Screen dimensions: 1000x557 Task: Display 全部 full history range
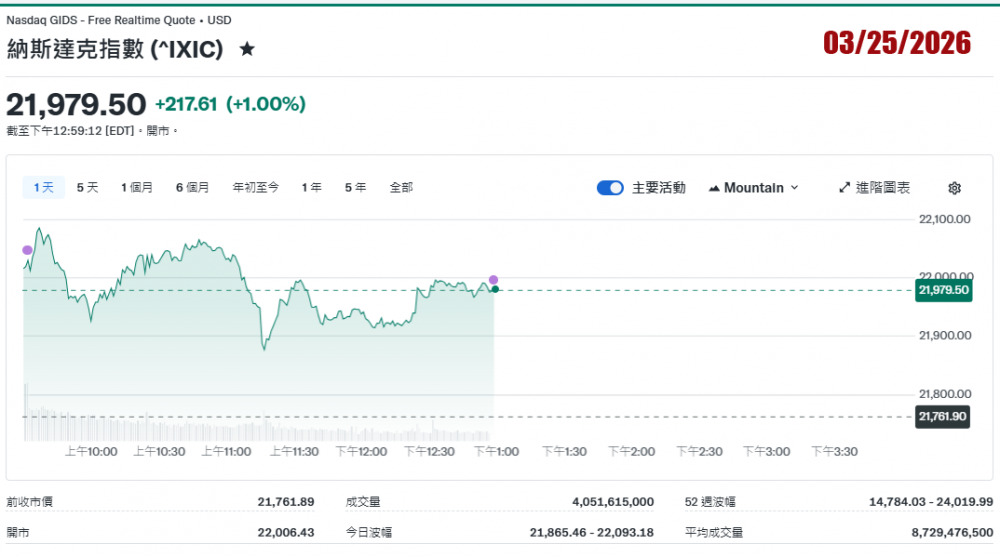coord(401,187)
